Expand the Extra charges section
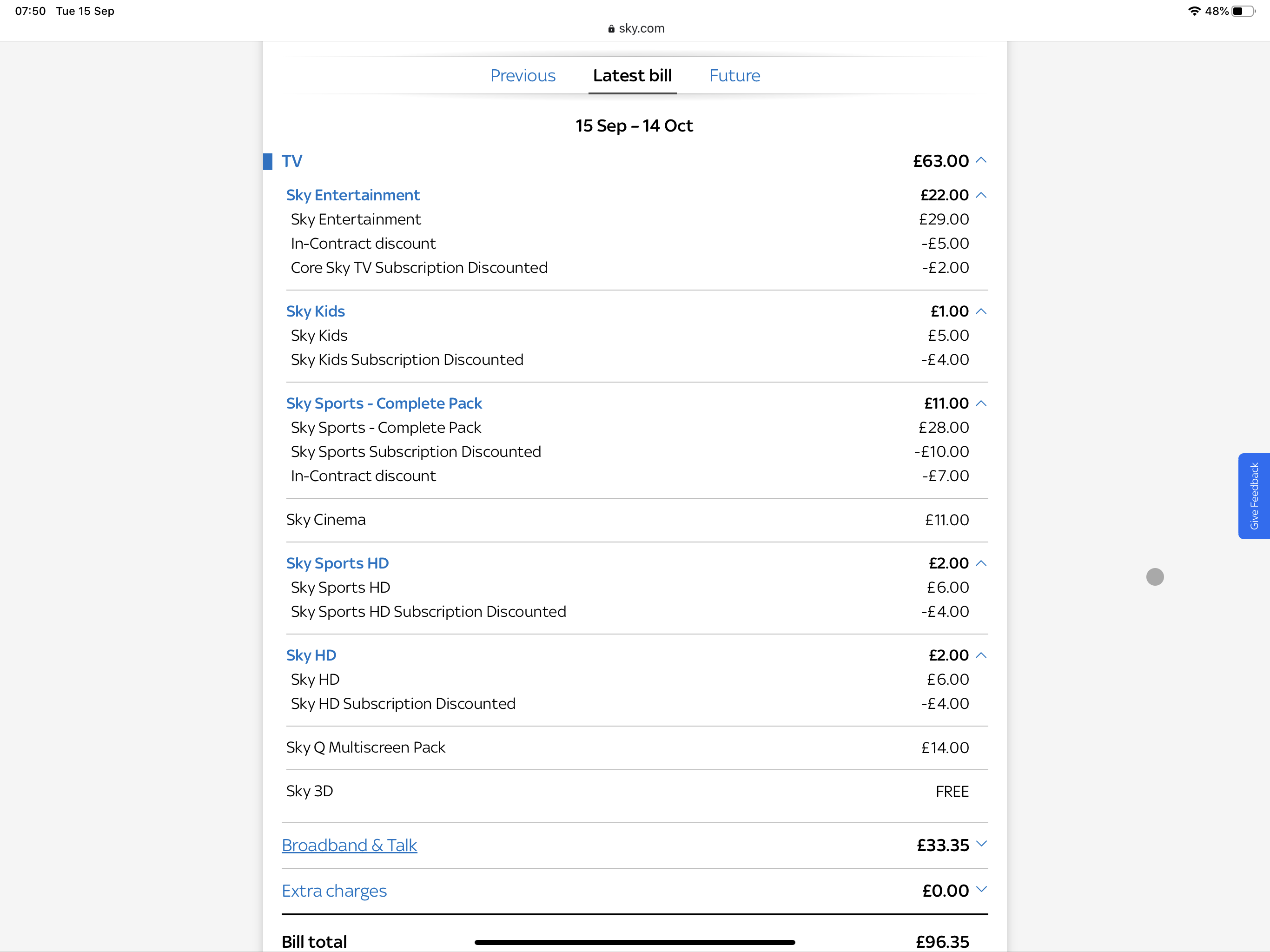The width and height of the screenshot is (1270, 952). click(x=982, y=891)
